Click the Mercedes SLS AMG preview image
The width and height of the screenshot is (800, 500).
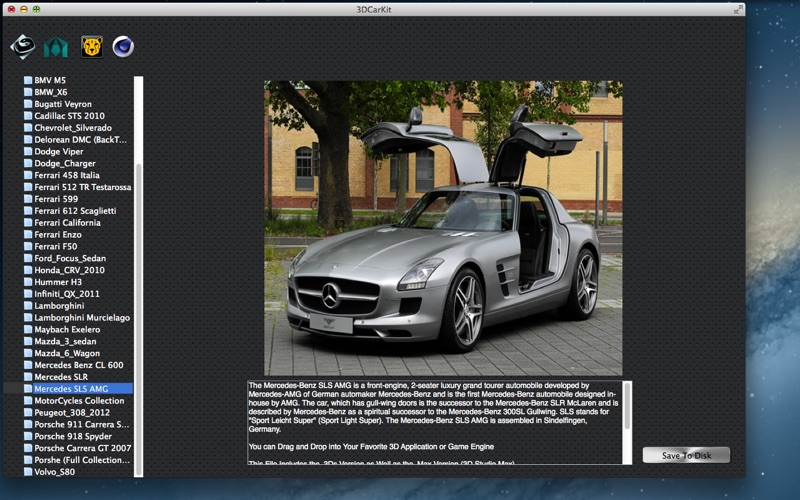tap(443, 228)
